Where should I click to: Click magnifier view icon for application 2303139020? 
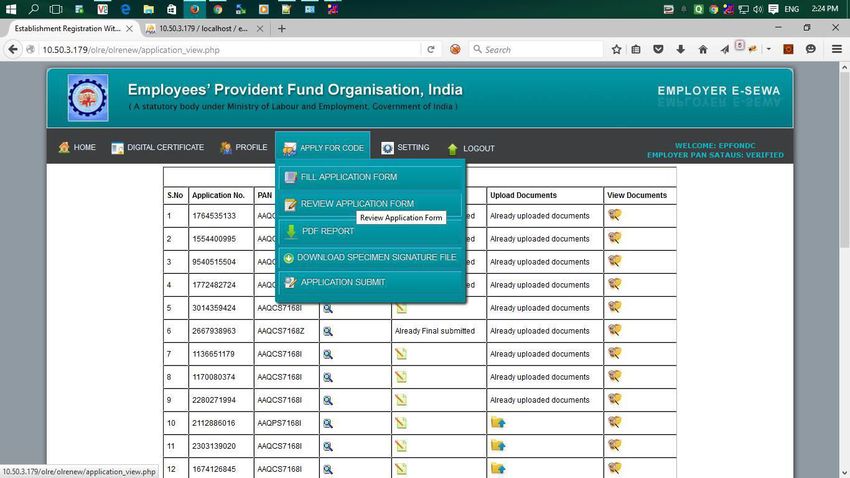coord(328,447)
